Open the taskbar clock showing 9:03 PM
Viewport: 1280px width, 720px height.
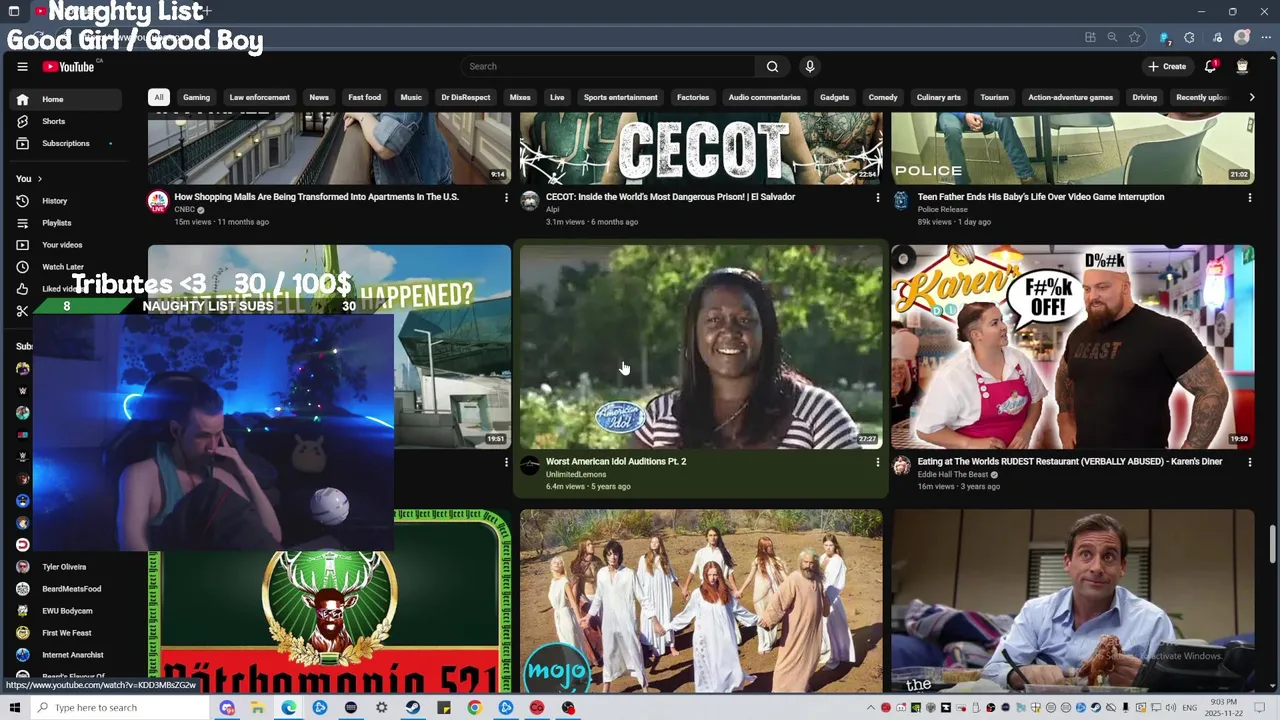coord(1224,708)
